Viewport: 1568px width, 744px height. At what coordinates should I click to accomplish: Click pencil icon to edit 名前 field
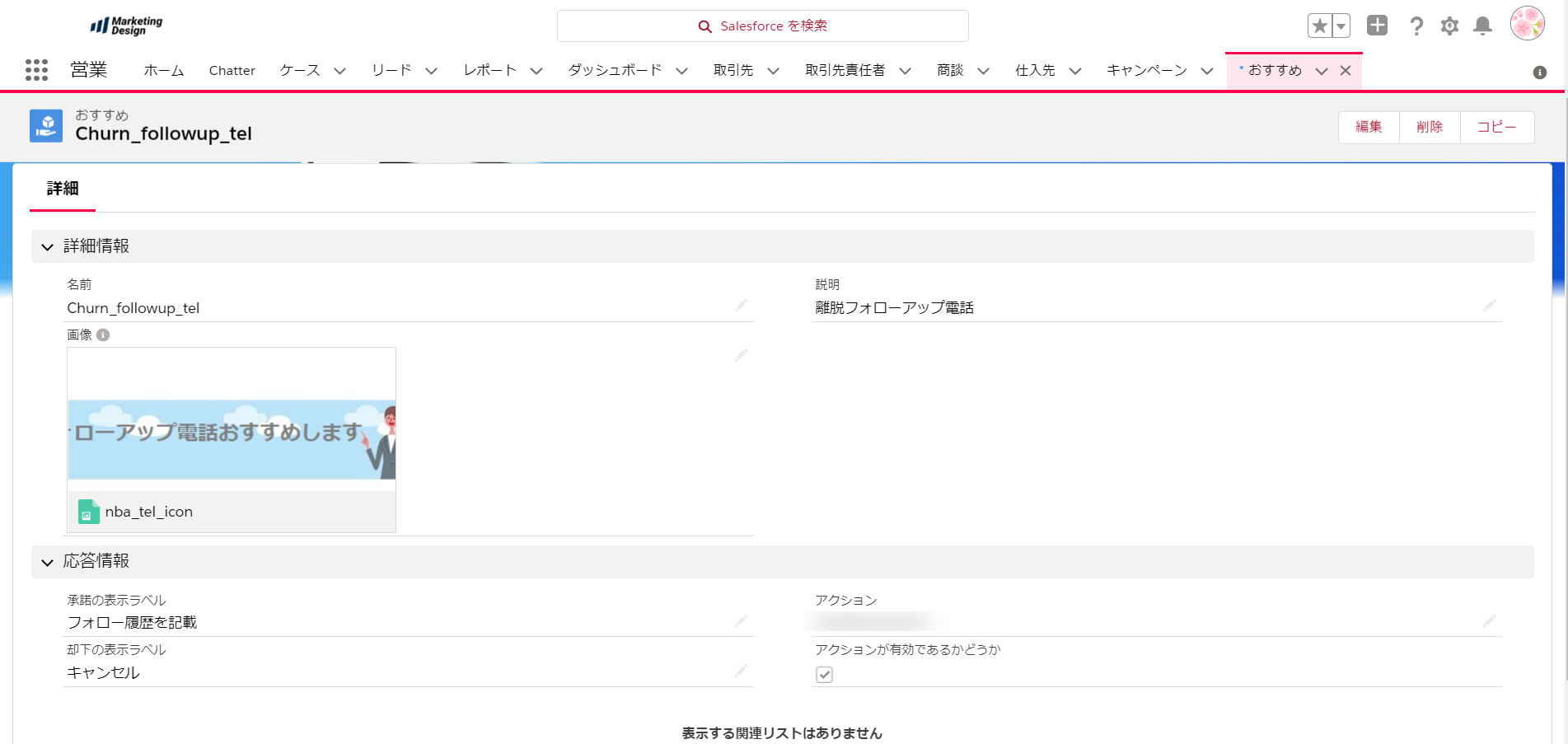pos(741,306)
